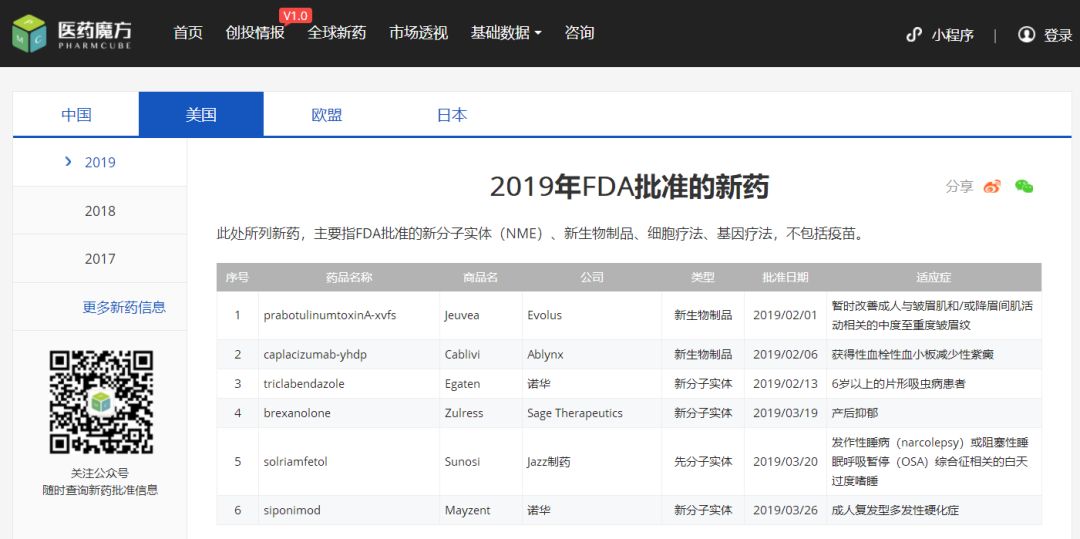
Task: Open 咨询 in navigation bar
Action: point(579,32)
